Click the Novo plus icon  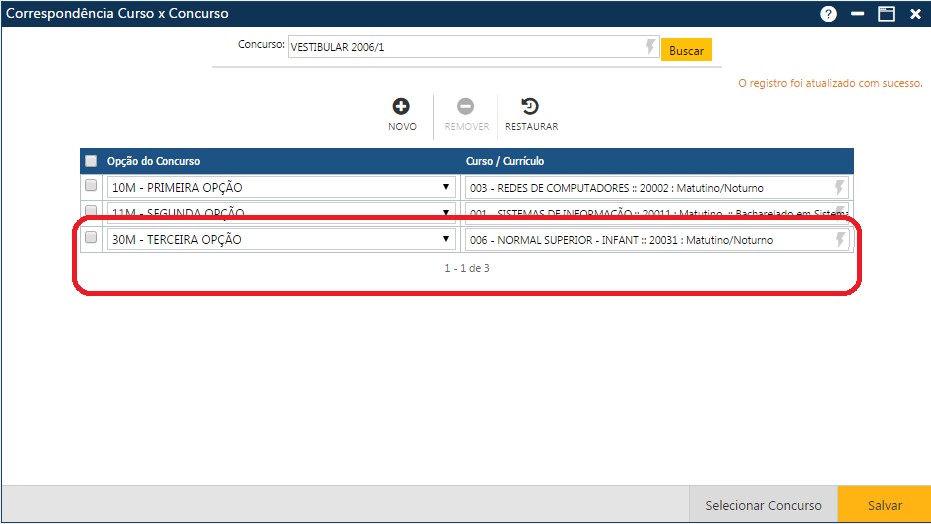[x=402, y=107]
